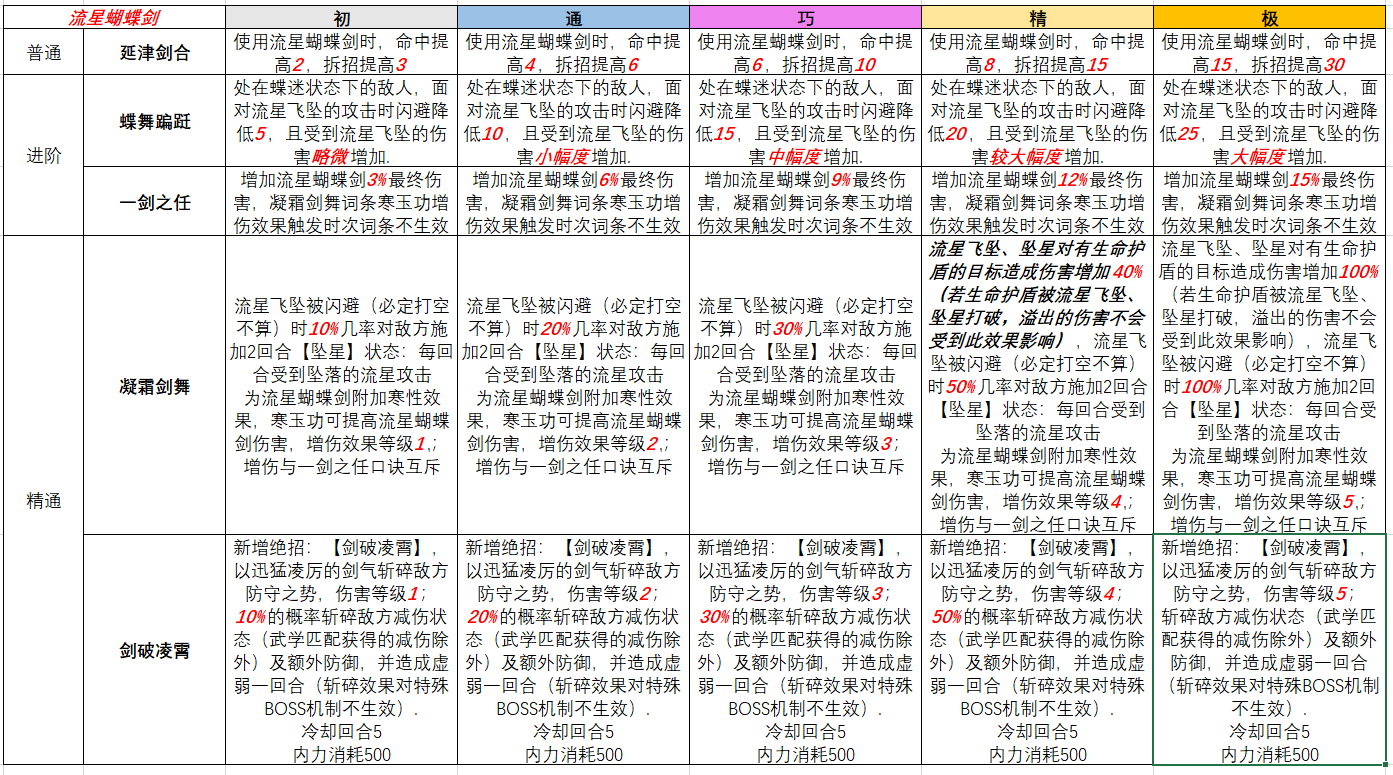This screenshot has height=775, width=1393.
Task: Select 一剑之任 cell showing 9% 最终伤害
Action: 805,202
